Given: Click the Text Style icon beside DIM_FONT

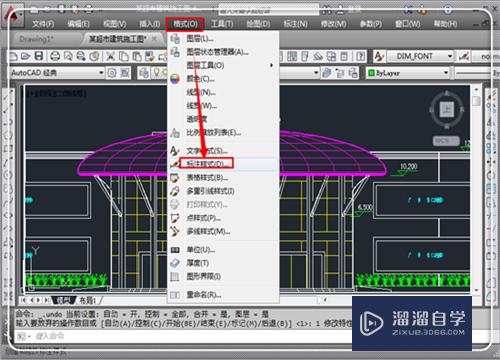Looking at the screenshot, I should tap(379, 56).
